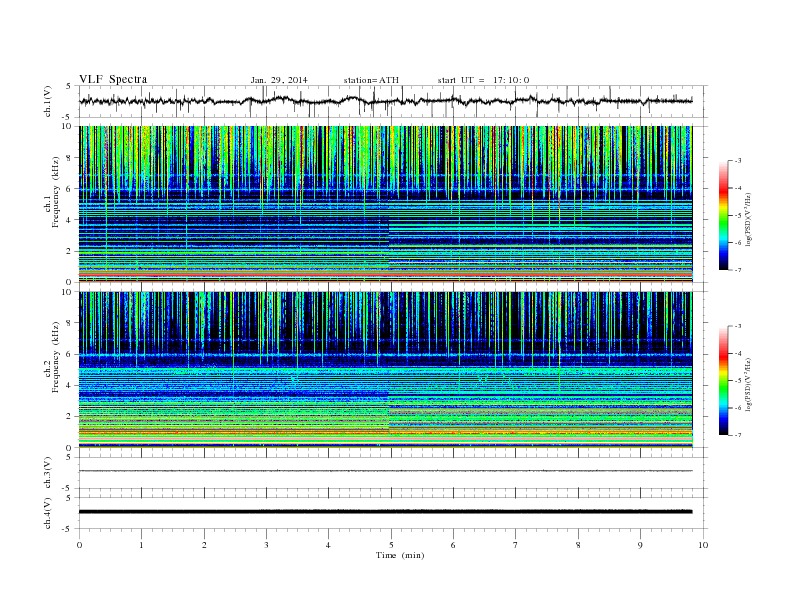Viewport: 792px width, 612px height.
Task: Select the "Jan. 29, 2014" date text
Action: [x=279, y=80]
